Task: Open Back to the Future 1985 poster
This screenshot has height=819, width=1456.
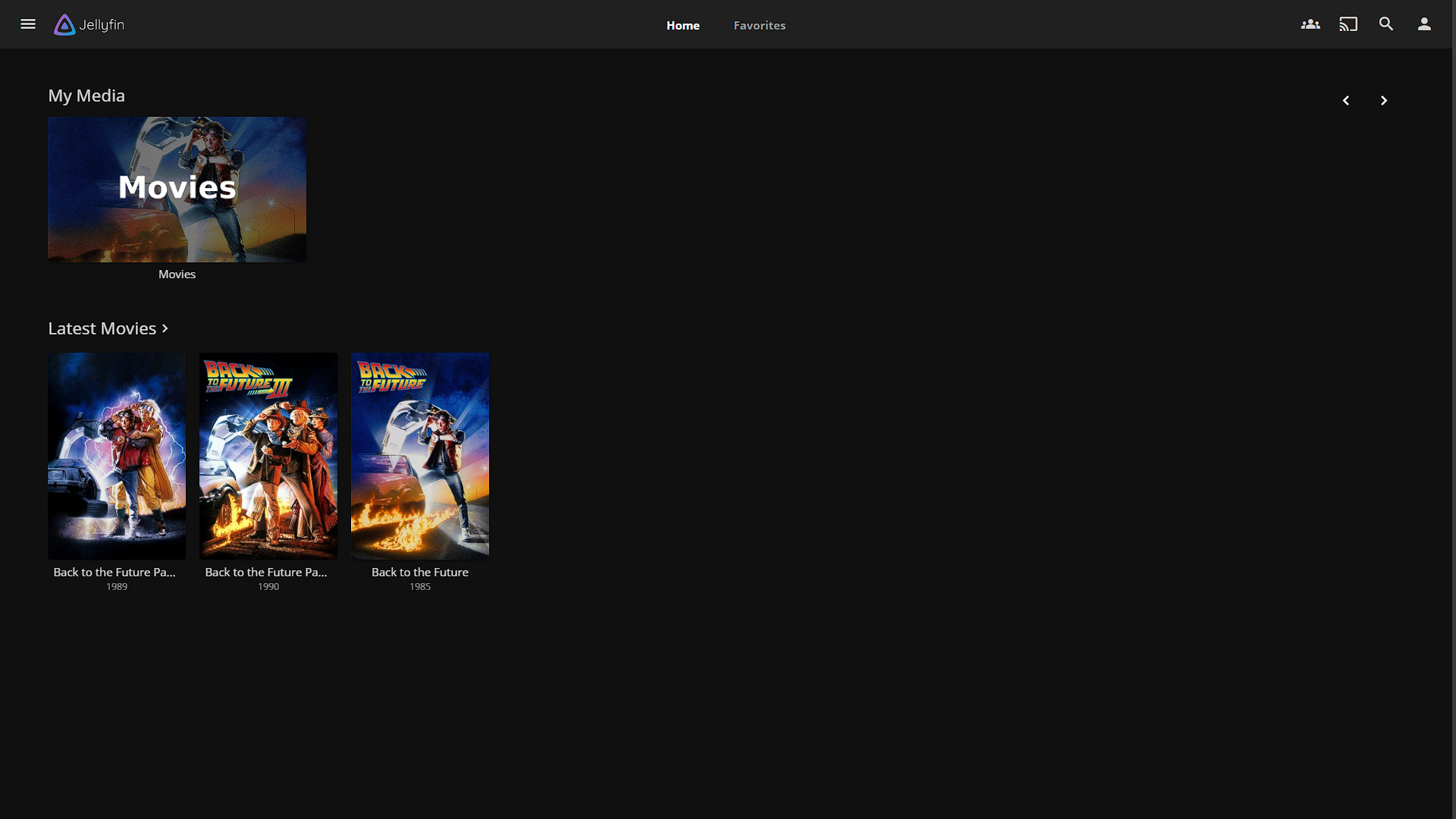Action: click(x=420, y=456)
